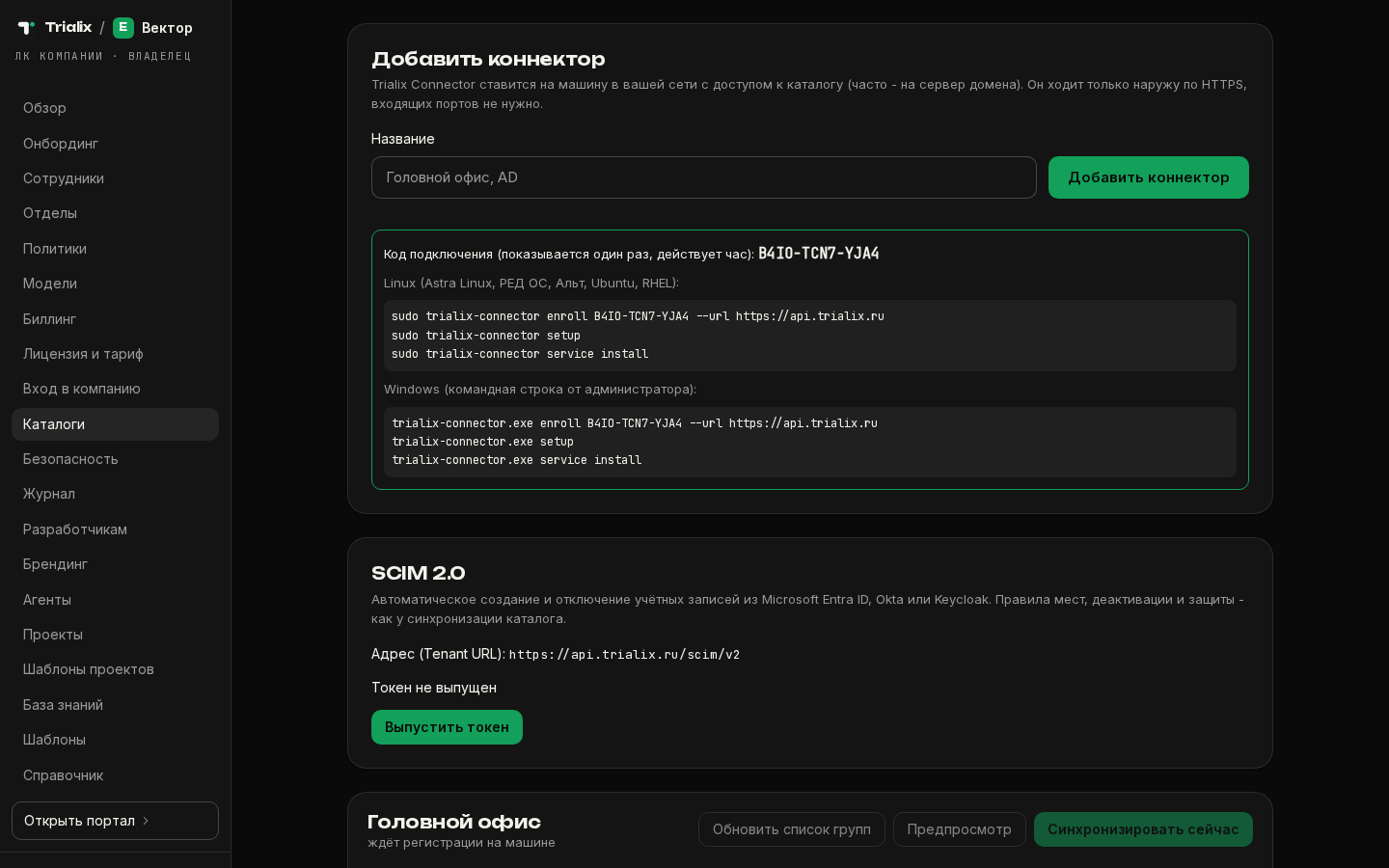1389x868 pixels.
Task: Click Выпустить токен button
Action: tap(447, 727)
